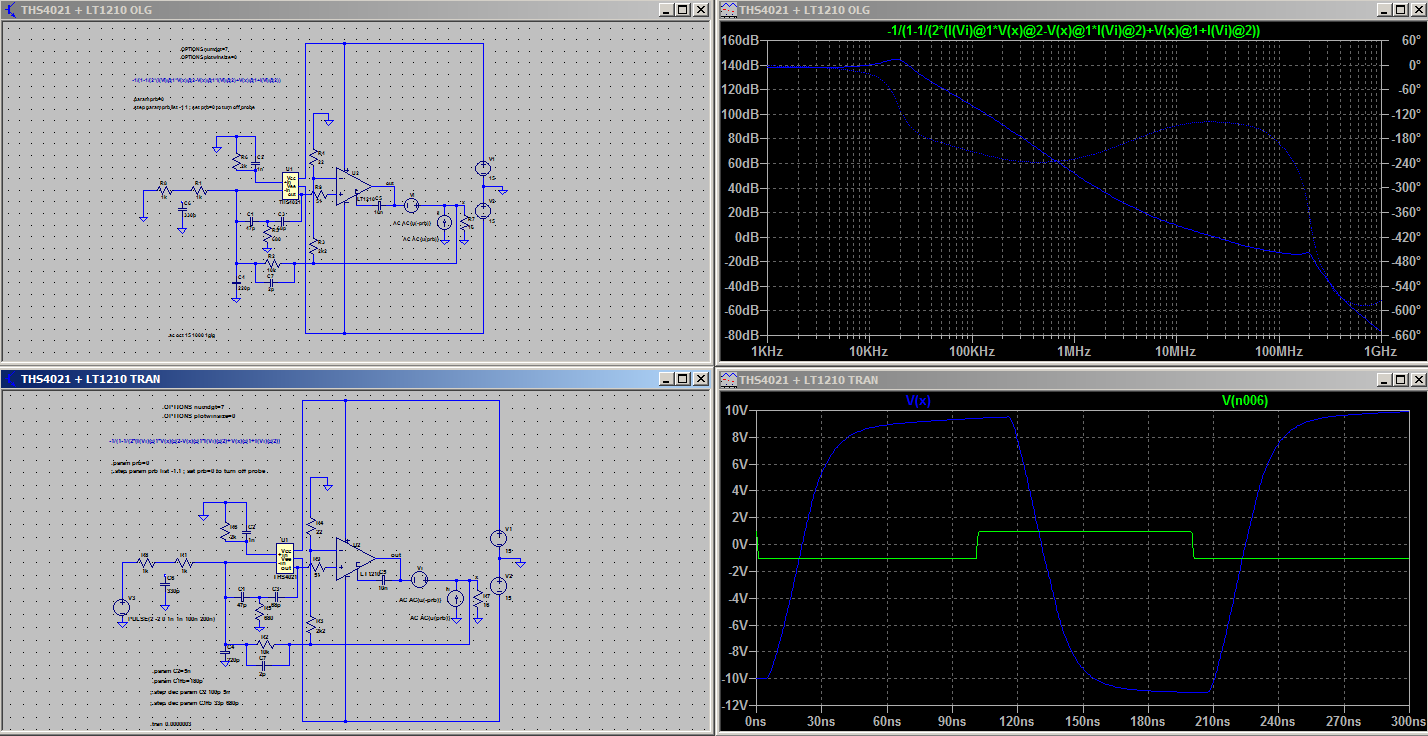1428x736 pixels.
Task: Select resistor R6 2k in OLG schematic
Action: [237, 162]
